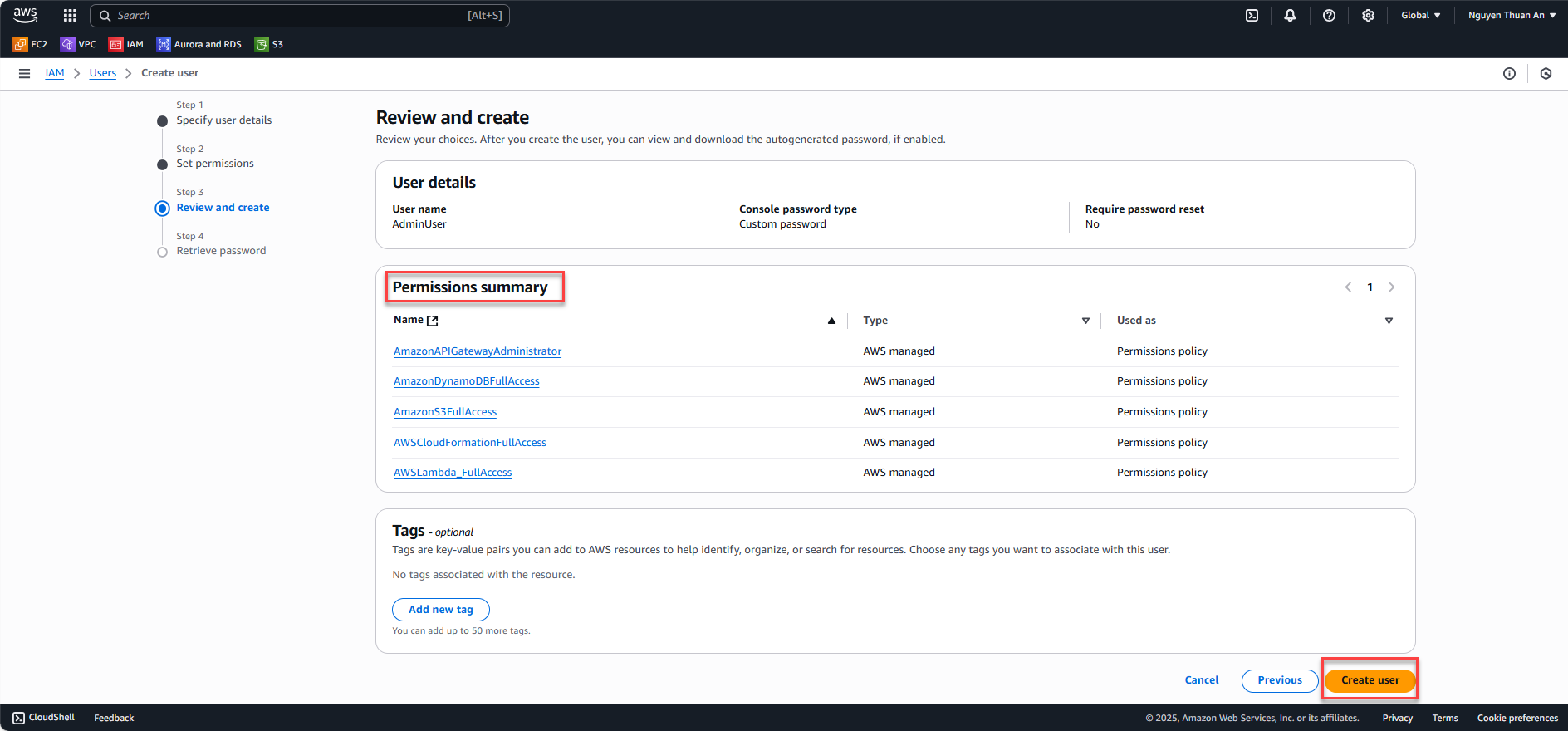Sort the Used as column
The height and width of the screenshot is (731, 1568).
(x=1389, y=321)
